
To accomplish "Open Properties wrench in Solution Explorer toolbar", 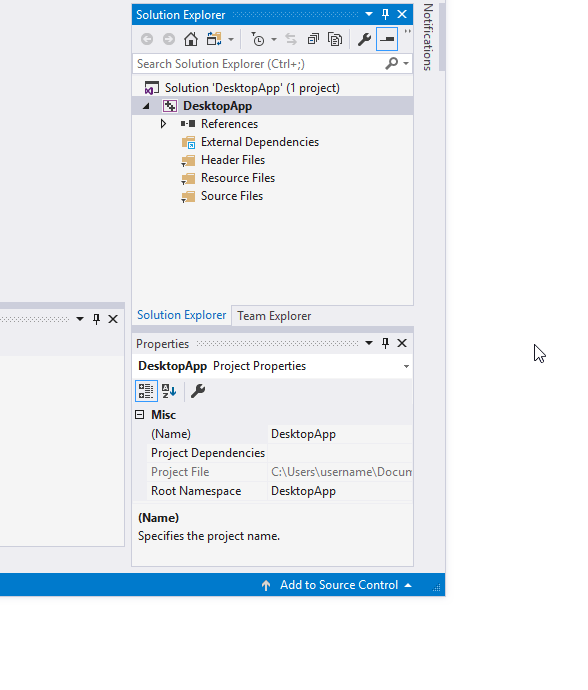I will [x=364, y=40].
